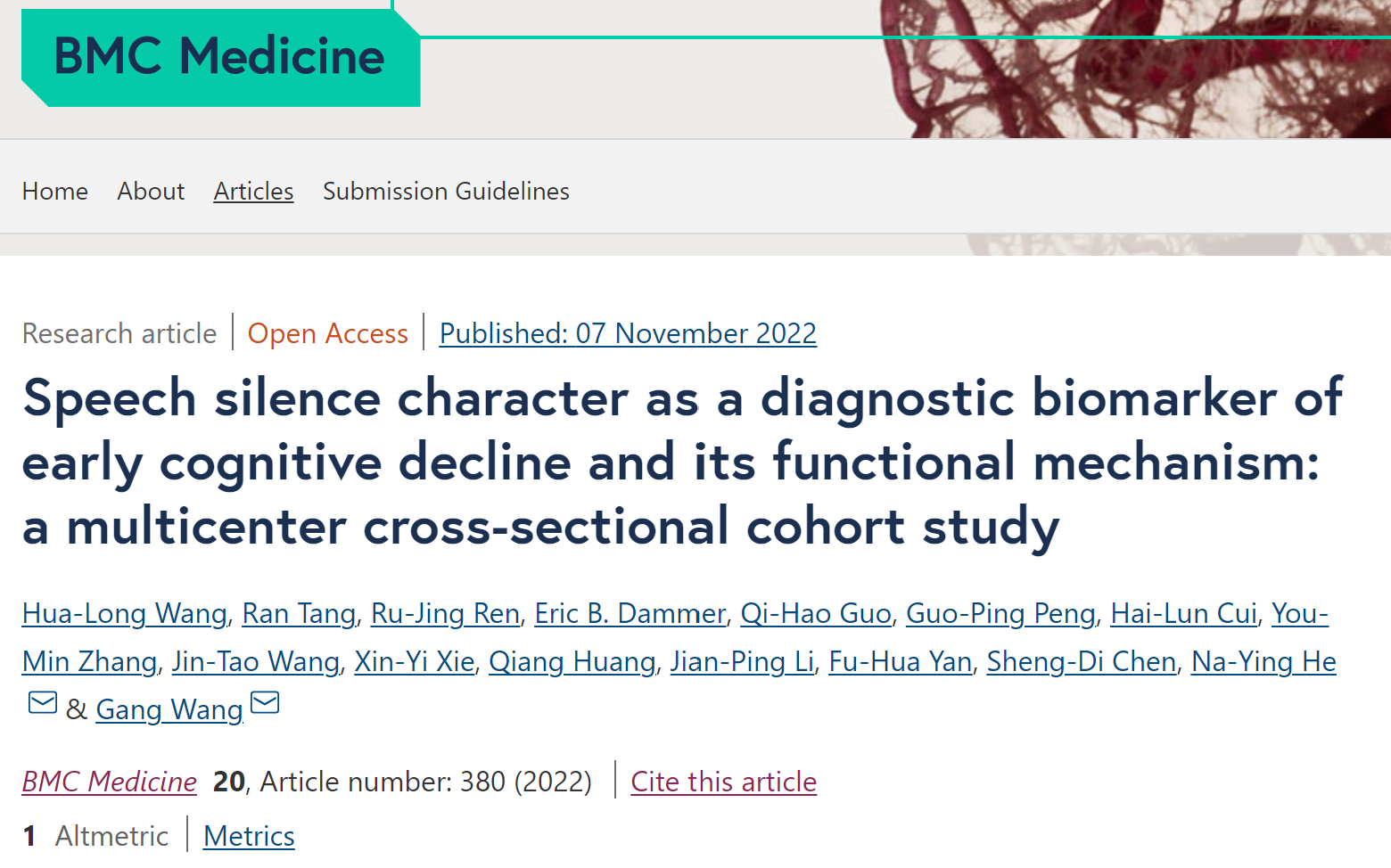Screen dimensions: 1391x868
Task: Open author Hua-Long Wang's details
Action: click(125, 614)
